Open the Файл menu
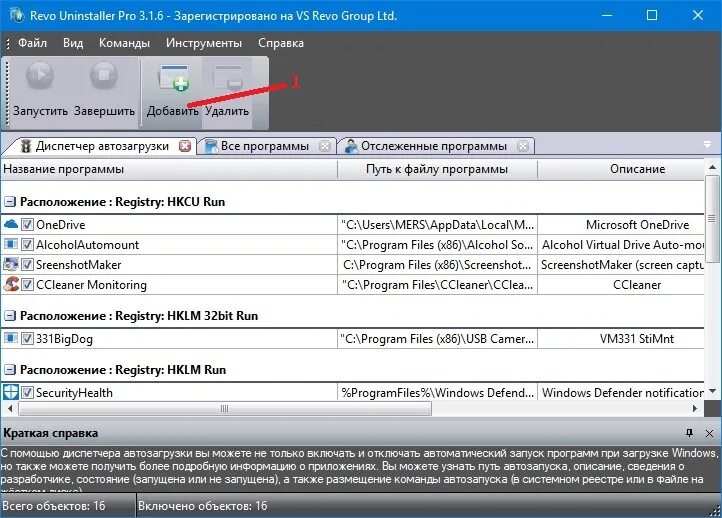Image resolution: width=722 pixels, height=518 pixels. pyautogui.click(x=32, y=43)
